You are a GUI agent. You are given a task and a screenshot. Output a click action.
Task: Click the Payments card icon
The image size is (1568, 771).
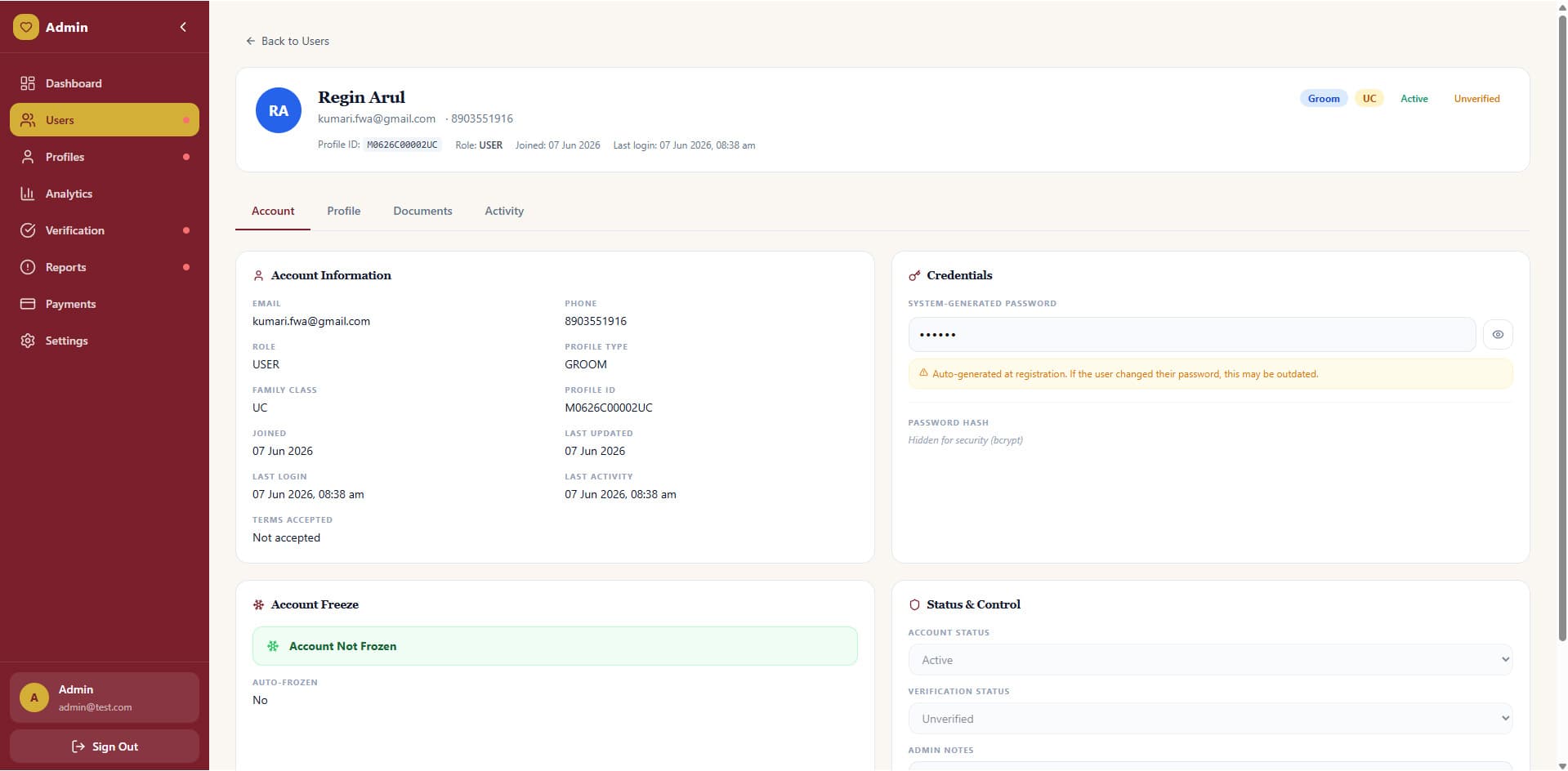tap(28, 304)
